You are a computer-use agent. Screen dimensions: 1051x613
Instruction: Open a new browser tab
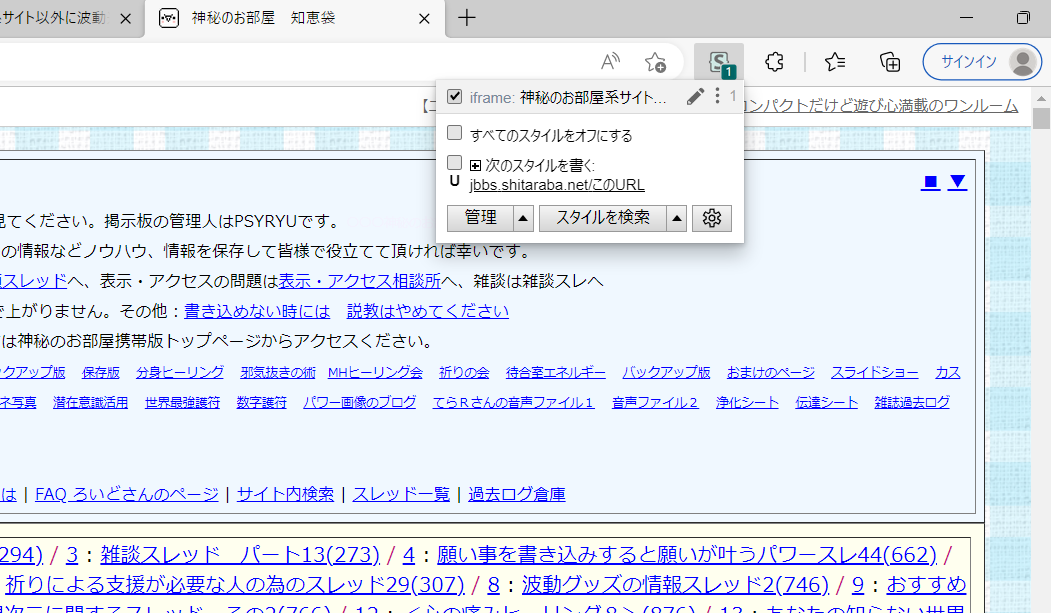click(x=466, y=18)
